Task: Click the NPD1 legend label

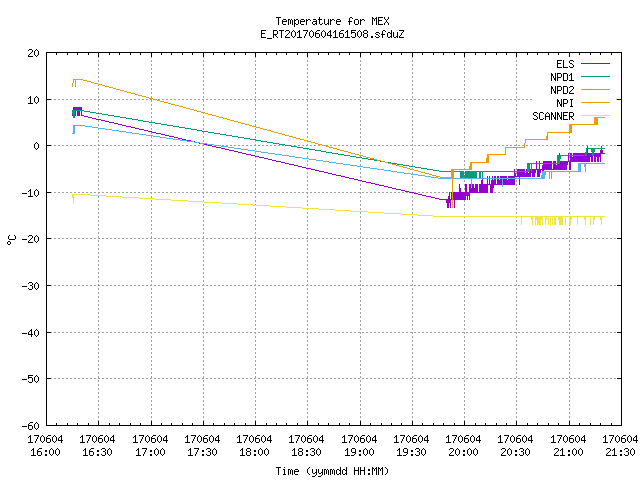Action: pos(562,77)
